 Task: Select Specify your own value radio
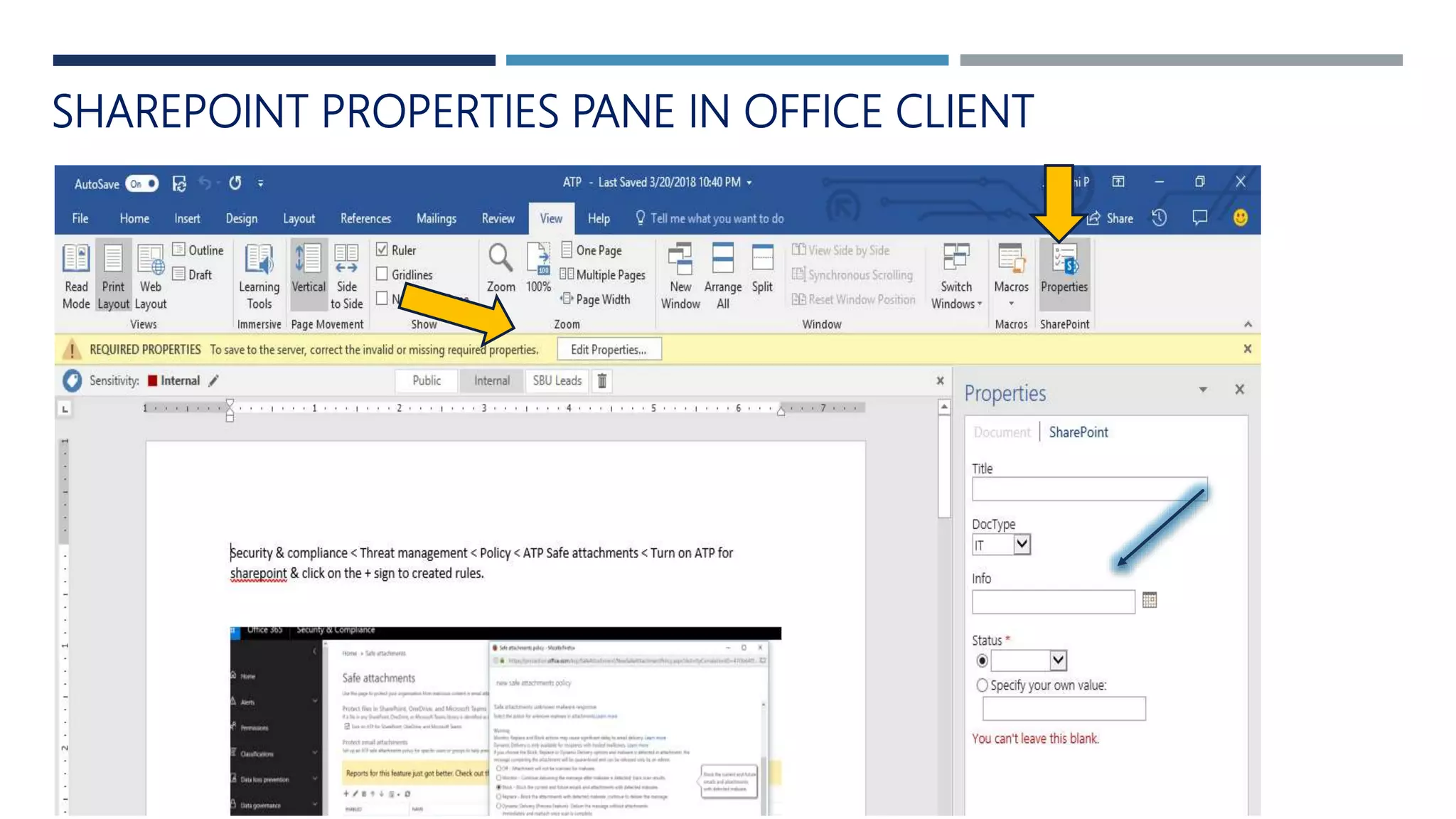[982, 685]
